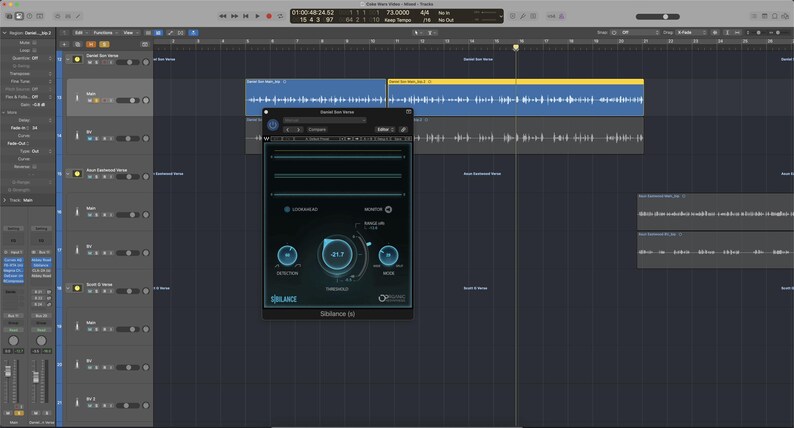Fast forward the transport
The width and height of the screenshot is (794, 428).
234,16
